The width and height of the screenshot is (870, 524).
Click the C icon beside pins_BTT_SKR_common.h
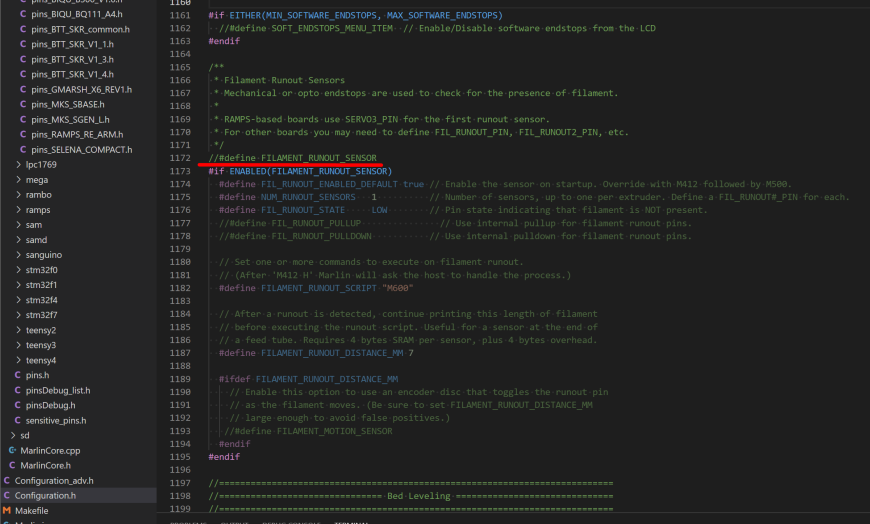[23, 29]
